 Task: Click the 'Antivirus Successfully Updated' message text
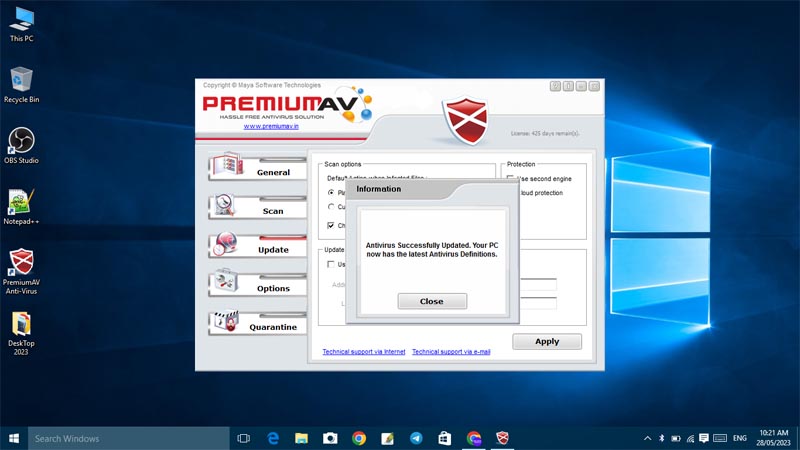432,249
